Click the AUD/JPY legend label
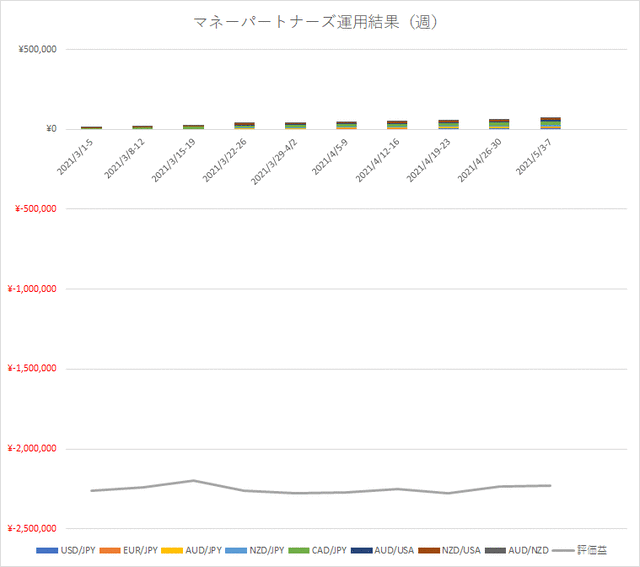 [203, 551]
